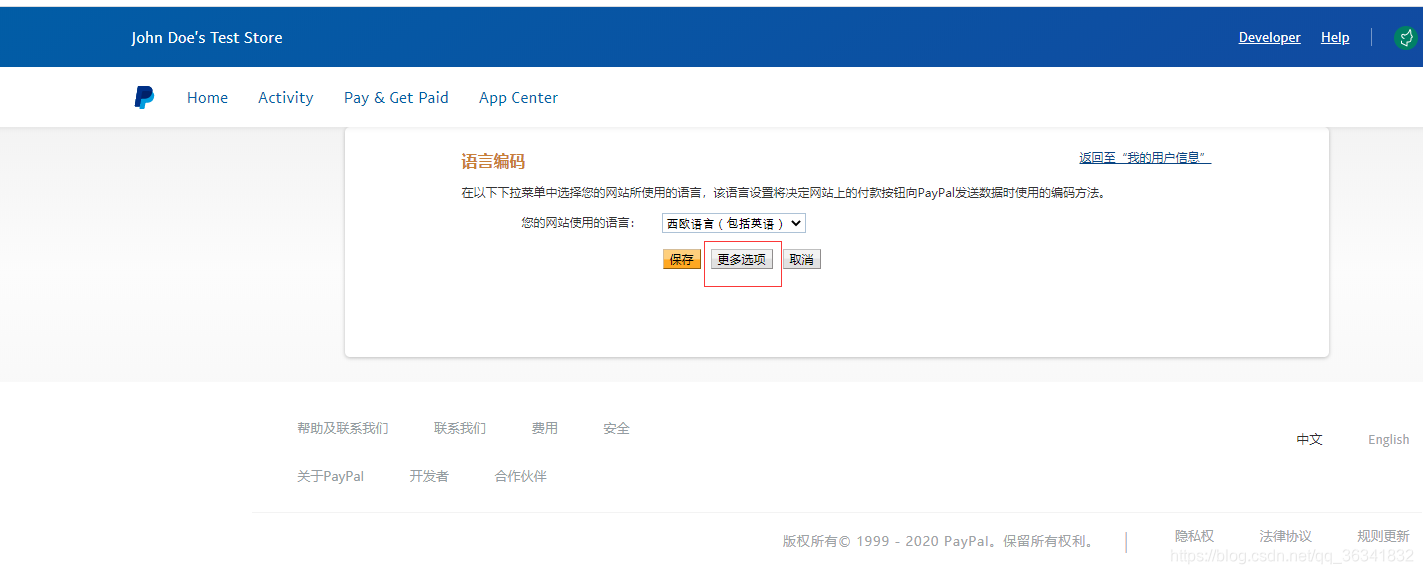Click the 取消 button
This screenshot has height=574, width=1423.
[x=802, y=259]
